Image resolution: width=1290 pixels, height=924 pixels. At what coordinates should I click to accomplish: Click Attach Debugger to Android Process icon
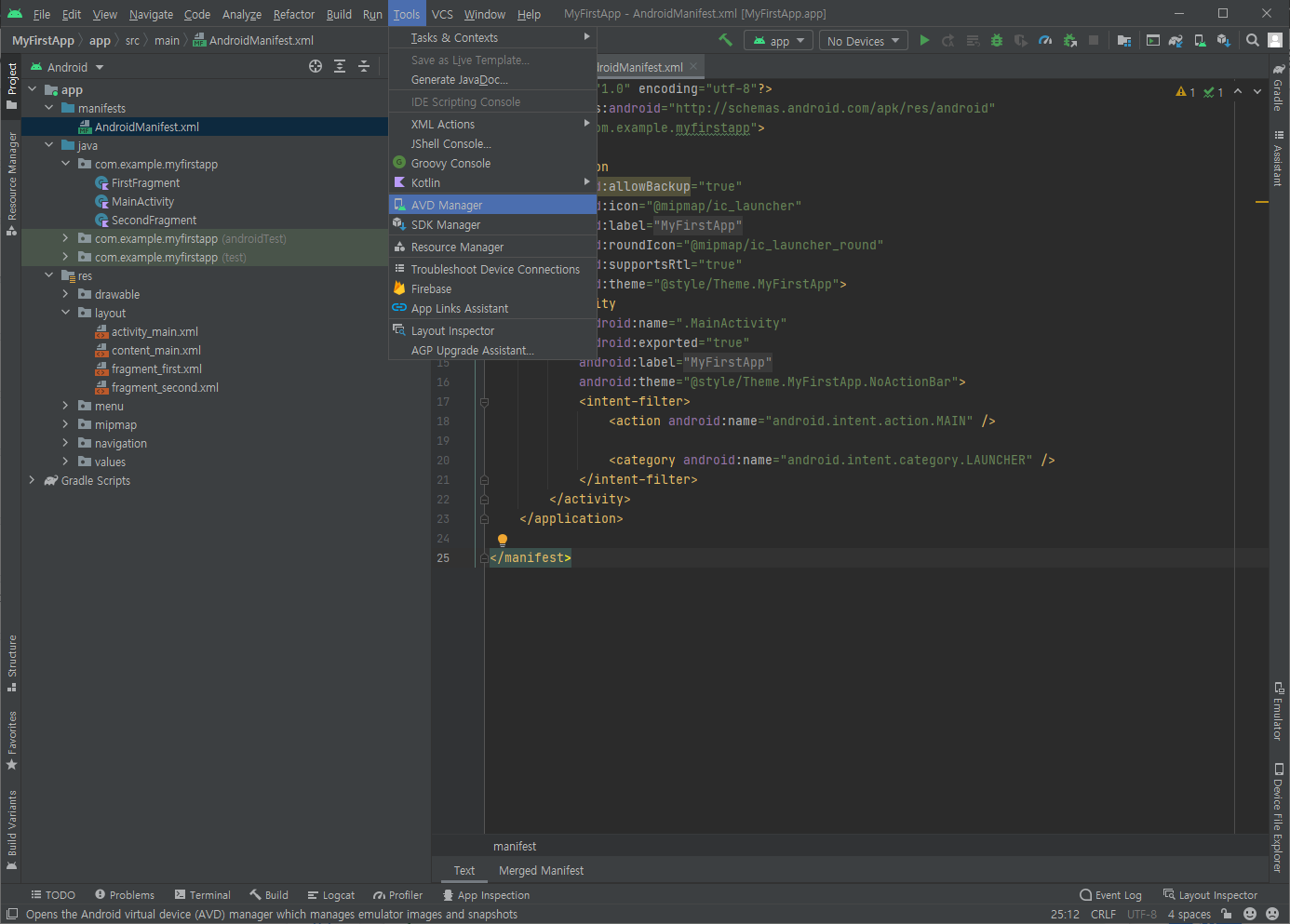[x=1069, y=40]
